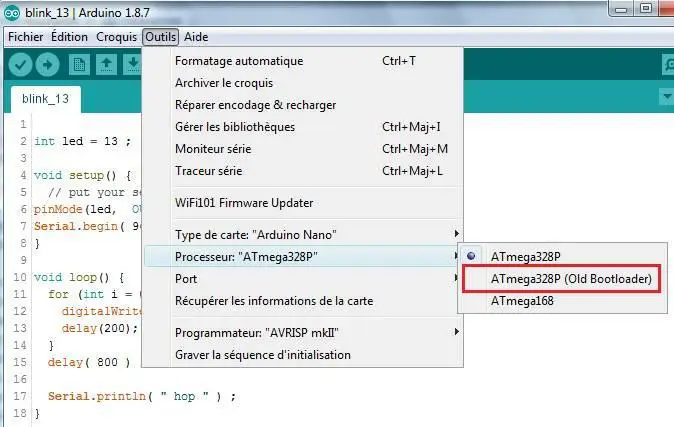Expand the Processeur submenu

pyautogui.click(x=303, y=256)
